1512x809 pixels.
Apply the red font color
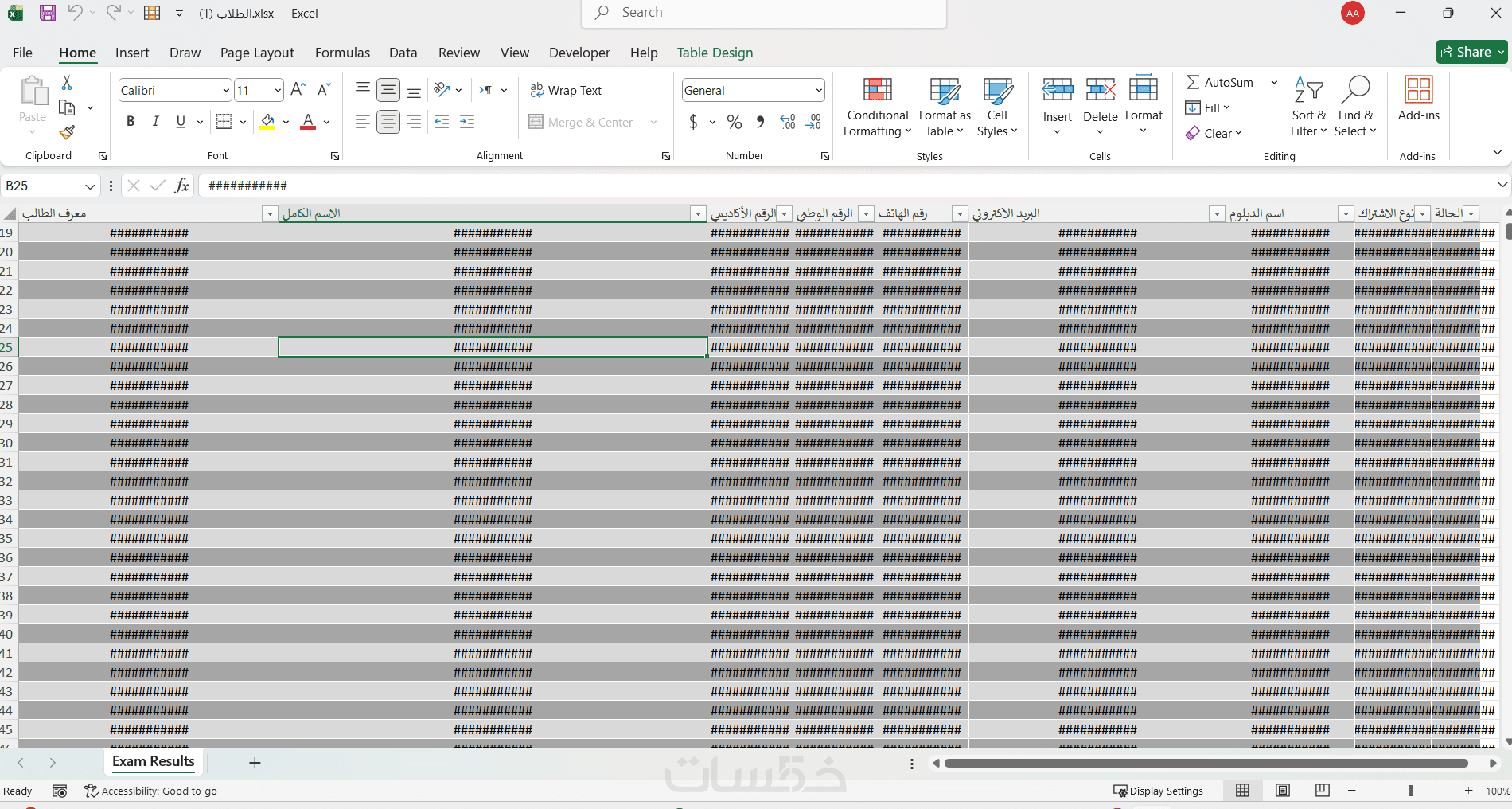tap(308, 122)
